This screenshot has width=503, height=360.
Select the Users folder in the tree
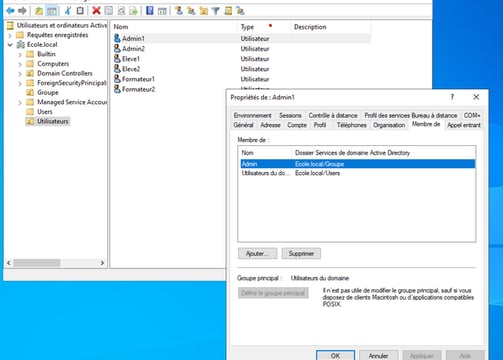pyautogui.click(x=45, y=112)
